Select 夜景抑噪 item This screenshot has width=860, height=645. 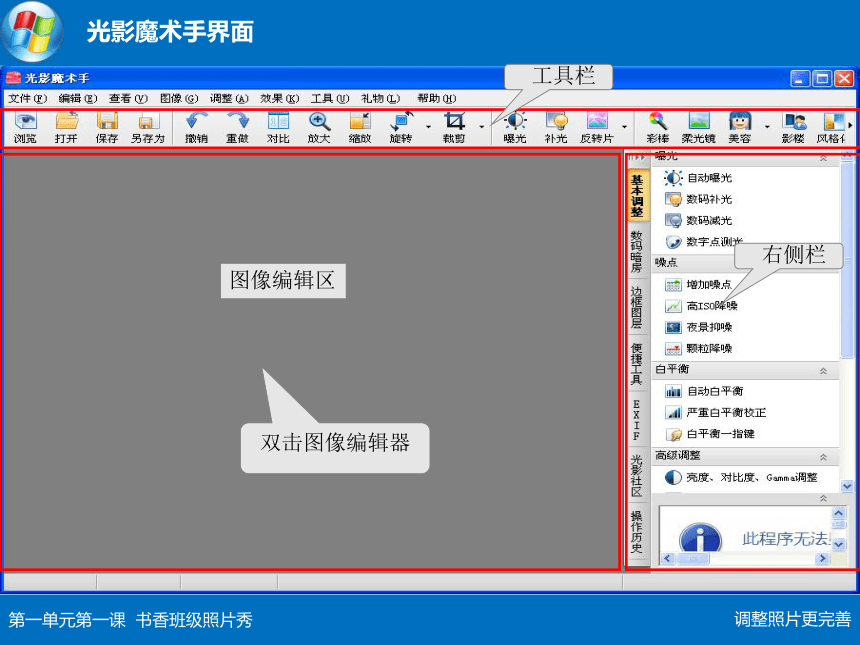tap(698, 327)
